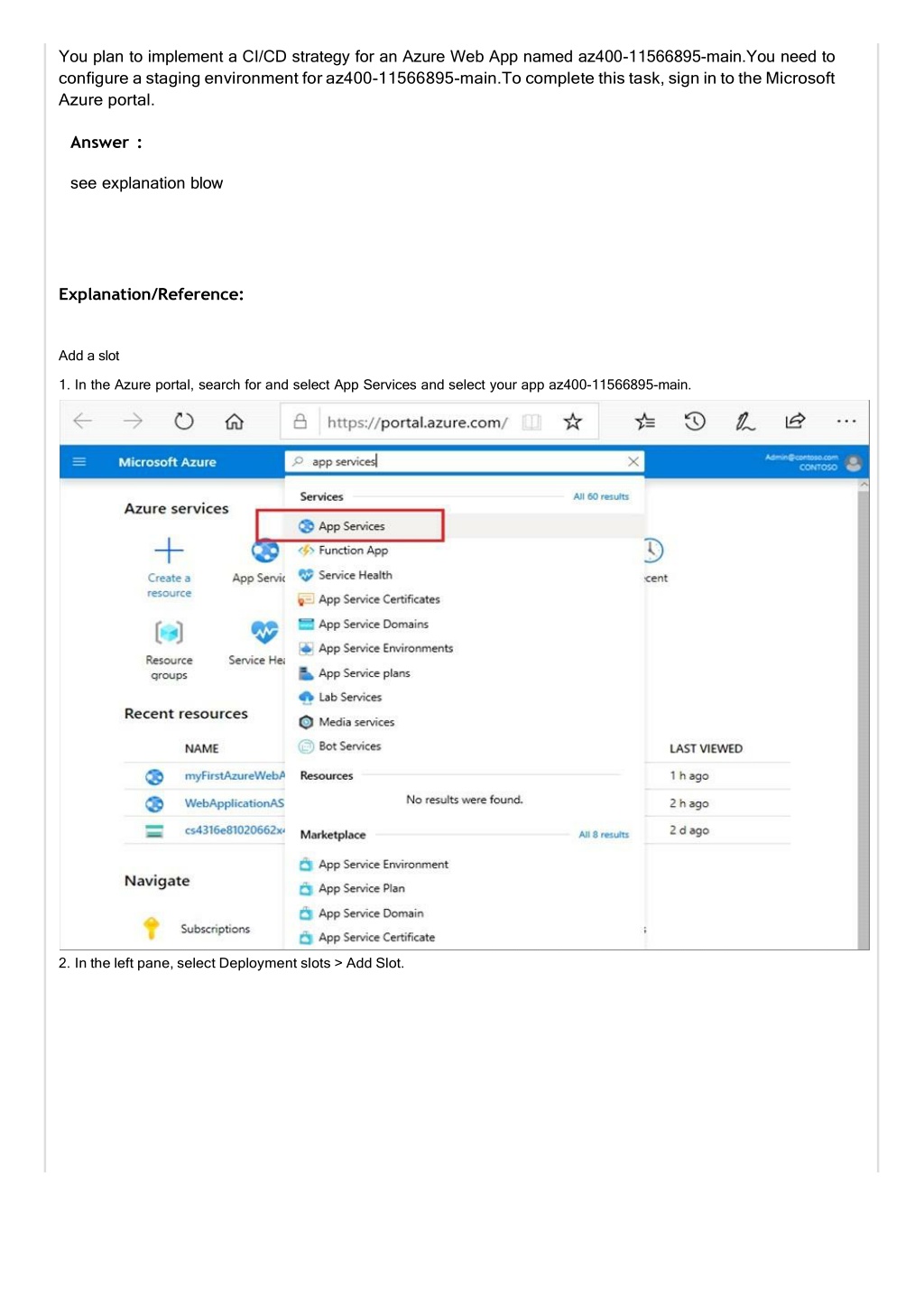Click the myFirstAzureWebA row globe icon
This screenshot has height=1306, width=924.
coord(155,776)
